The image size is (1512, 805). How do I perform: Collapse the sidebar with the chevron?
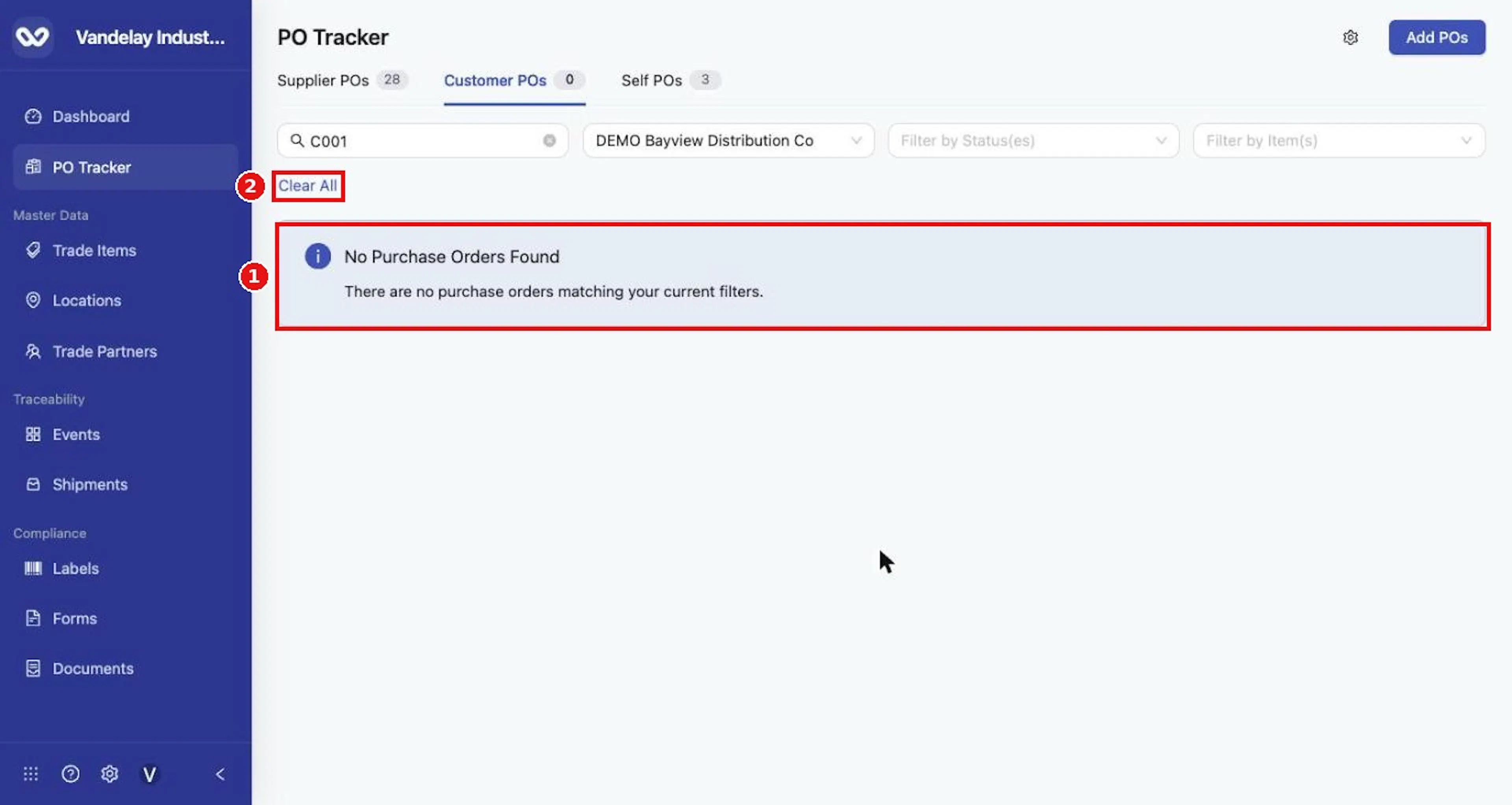point(220,774)
